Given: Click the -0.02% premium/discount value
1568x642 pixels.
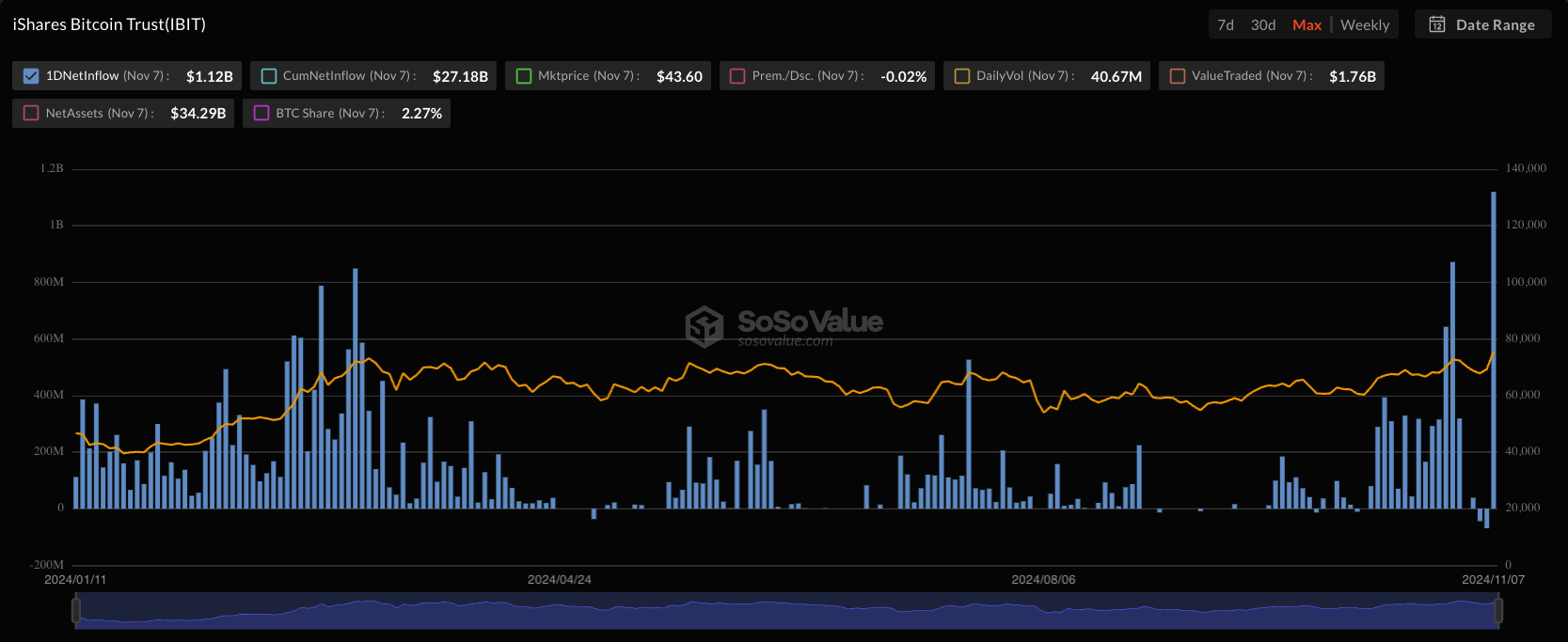Looking at the screenshot, I should 903,76.
